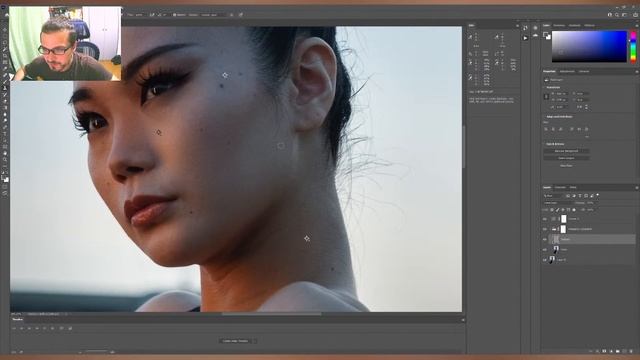Select the Eraser tool

pos(5,101)
